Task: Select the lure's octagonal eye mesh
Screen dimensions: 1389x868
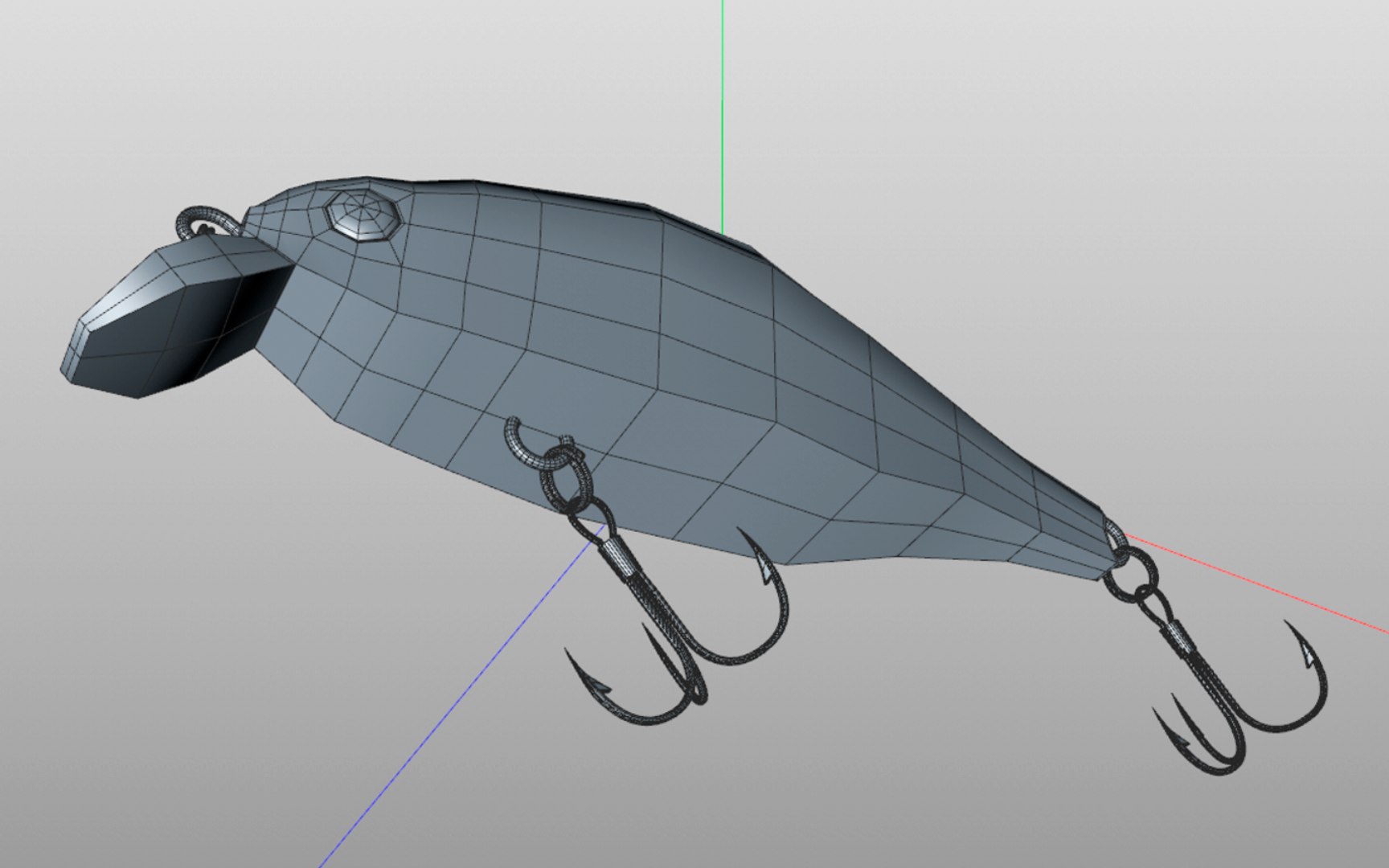Action: click(x=363, y=215)
